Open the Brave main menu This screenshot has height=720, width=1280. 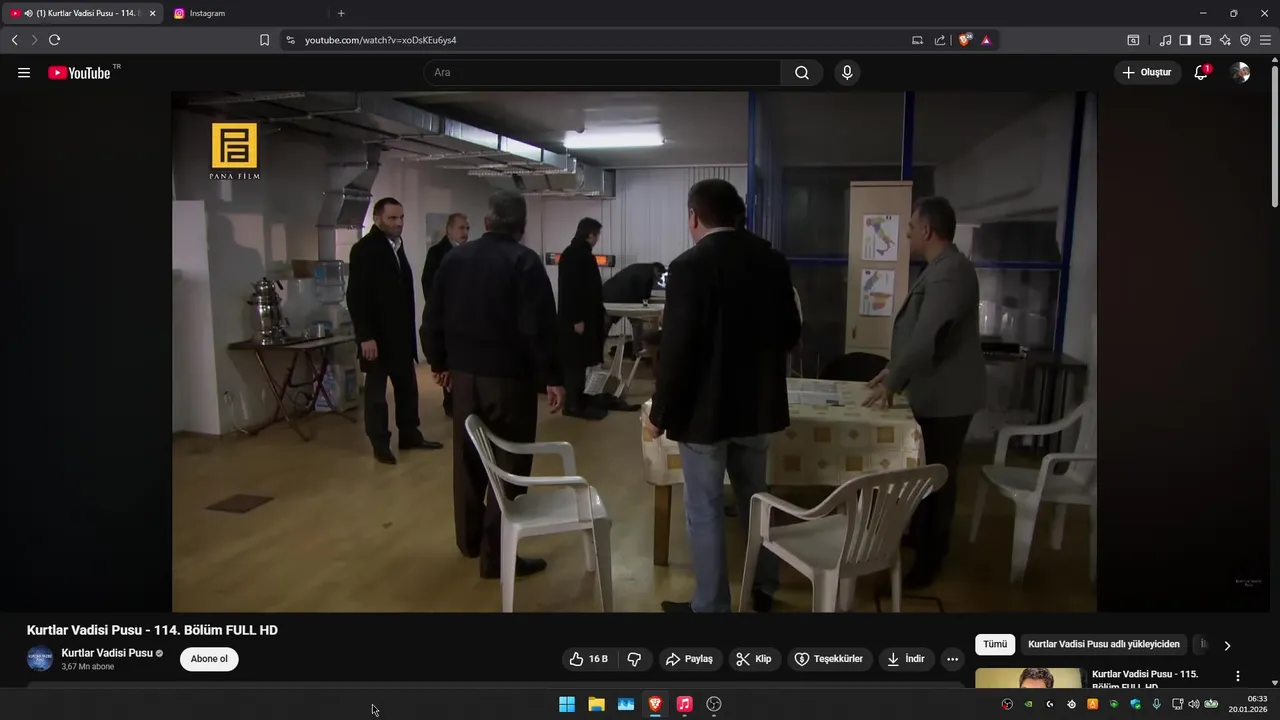click(1265, 40)
